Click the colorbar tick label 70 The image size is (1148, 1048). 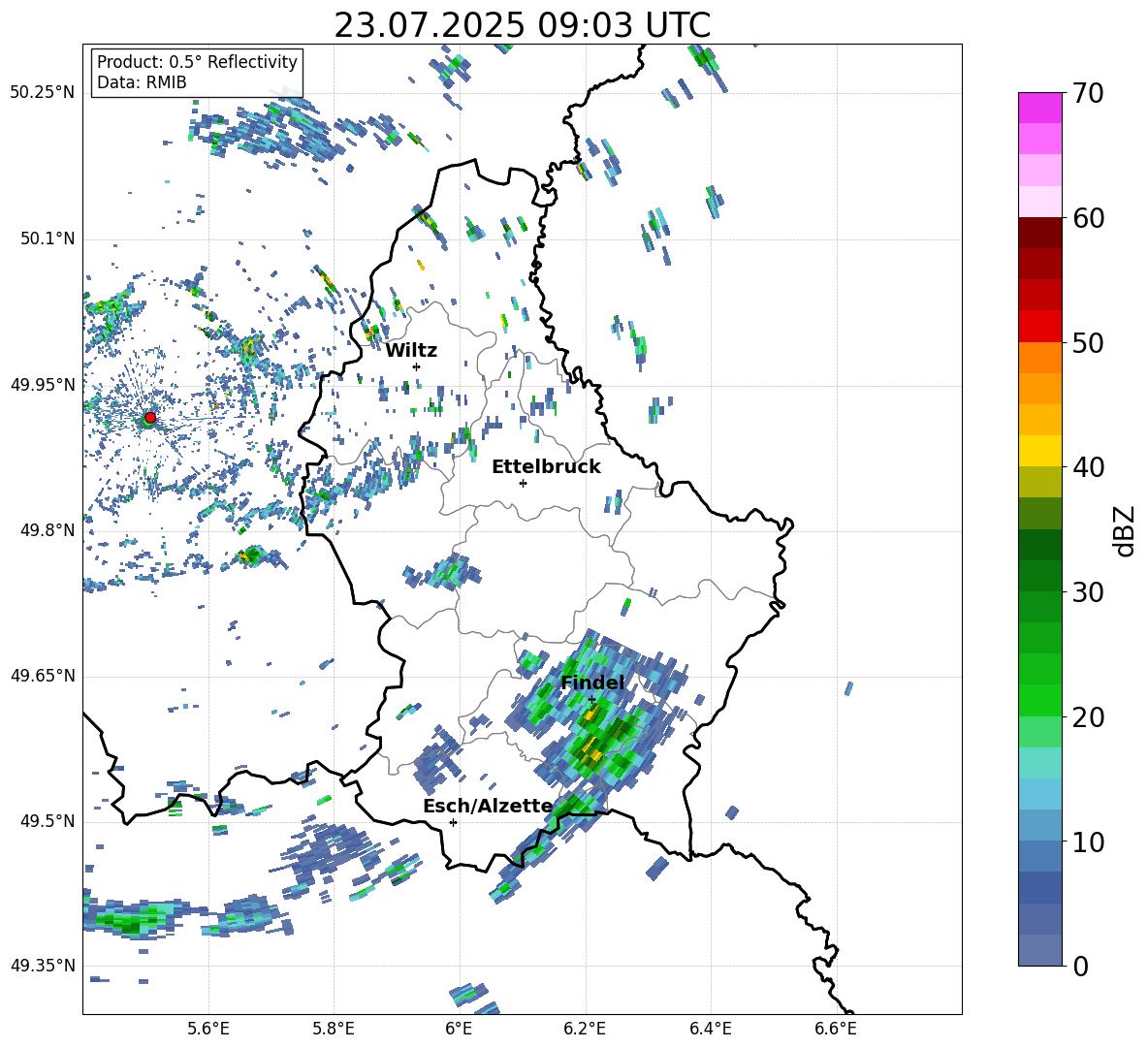[x=1088, y=93]
